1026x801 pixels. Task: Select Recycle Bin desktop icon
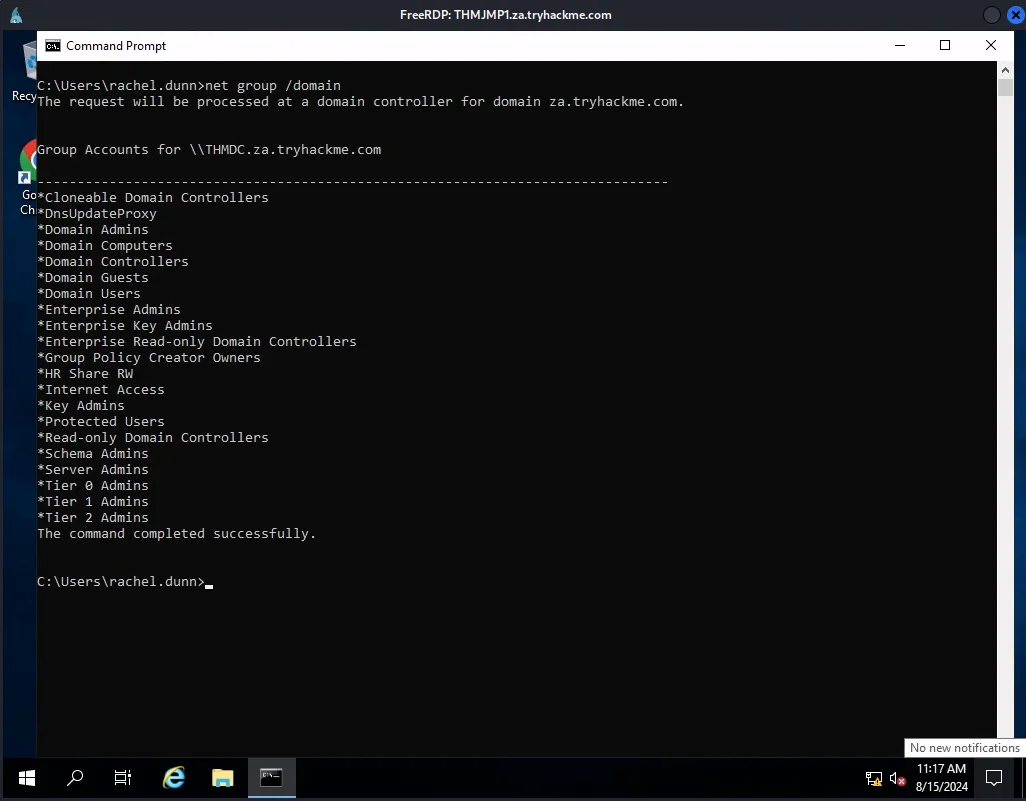[x=24, y=72]
